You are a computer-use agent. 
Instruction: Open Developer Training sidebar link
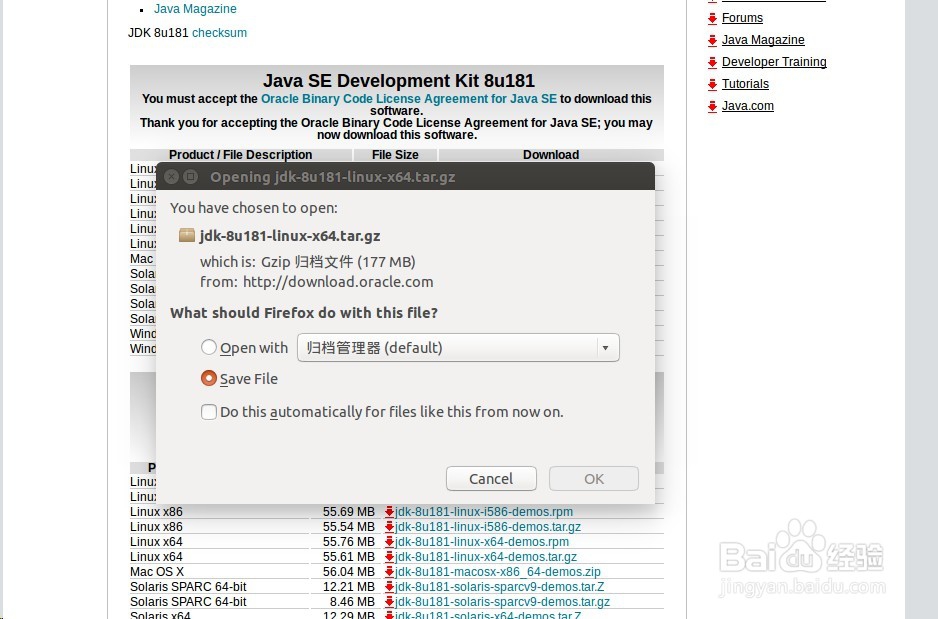pos(774,62)
